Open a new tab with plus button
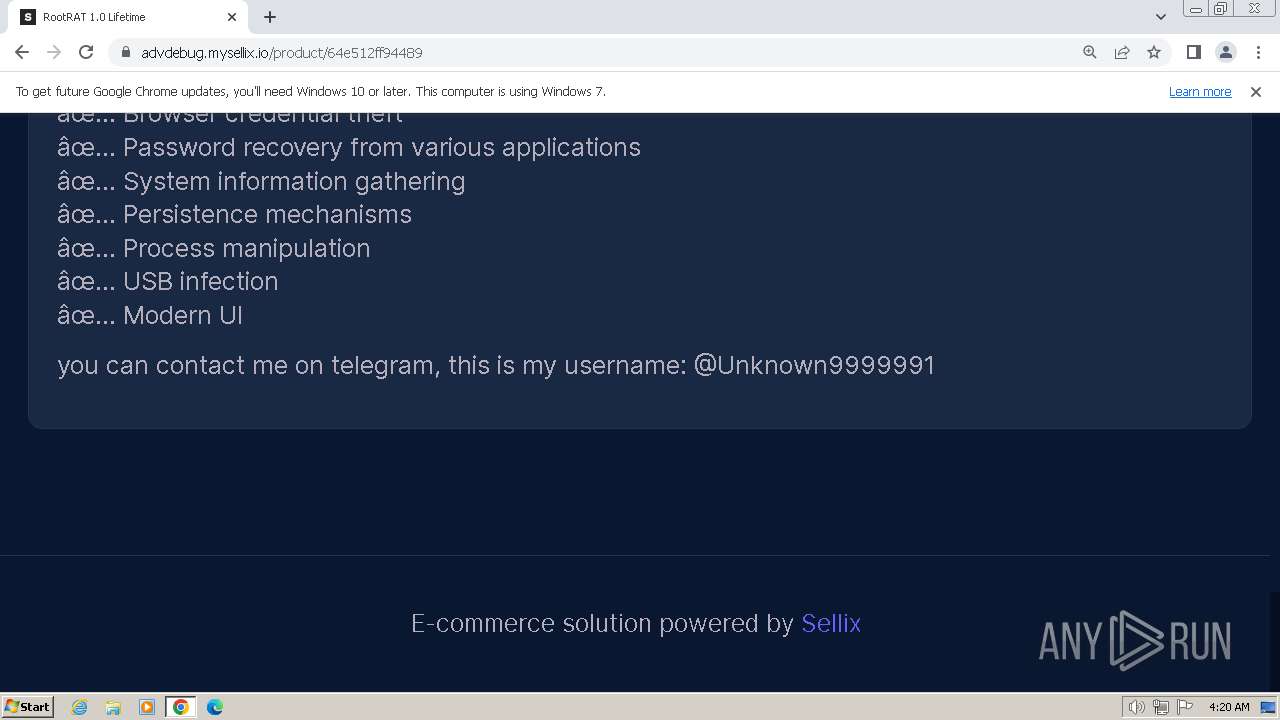Viewport: 1280px width, 720px height. coord(270,17)
